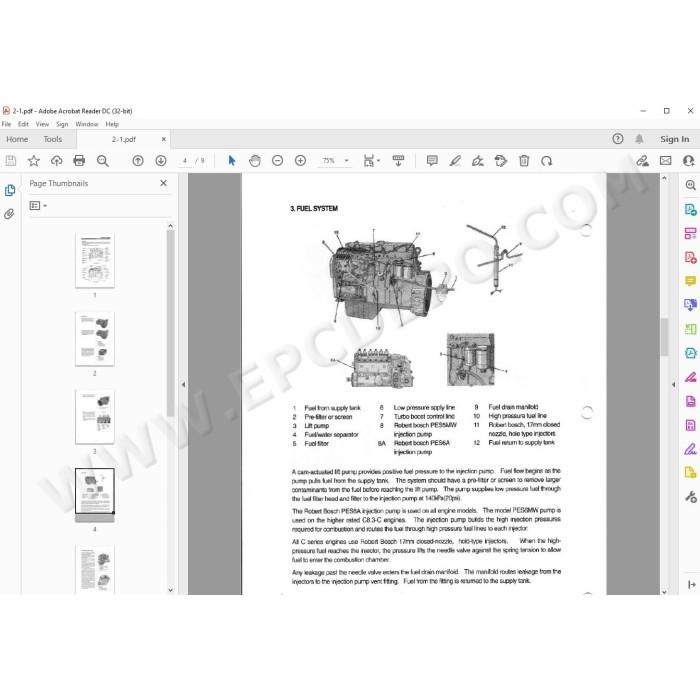Open the Organize Pages tool
This screenshot has height=700, width=700.
[690, 233]
